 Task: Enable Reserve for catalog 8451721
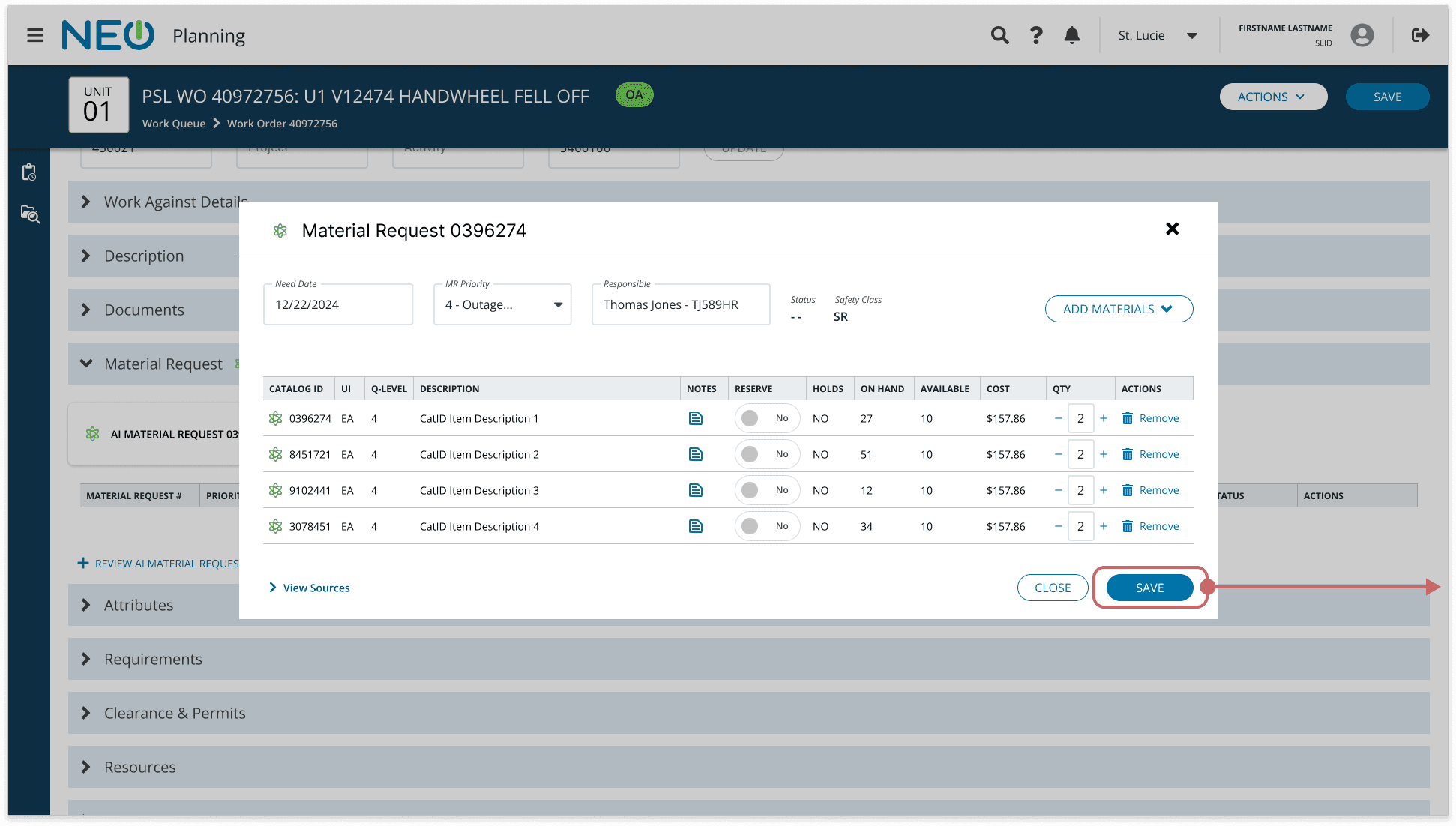pos(766,454)
